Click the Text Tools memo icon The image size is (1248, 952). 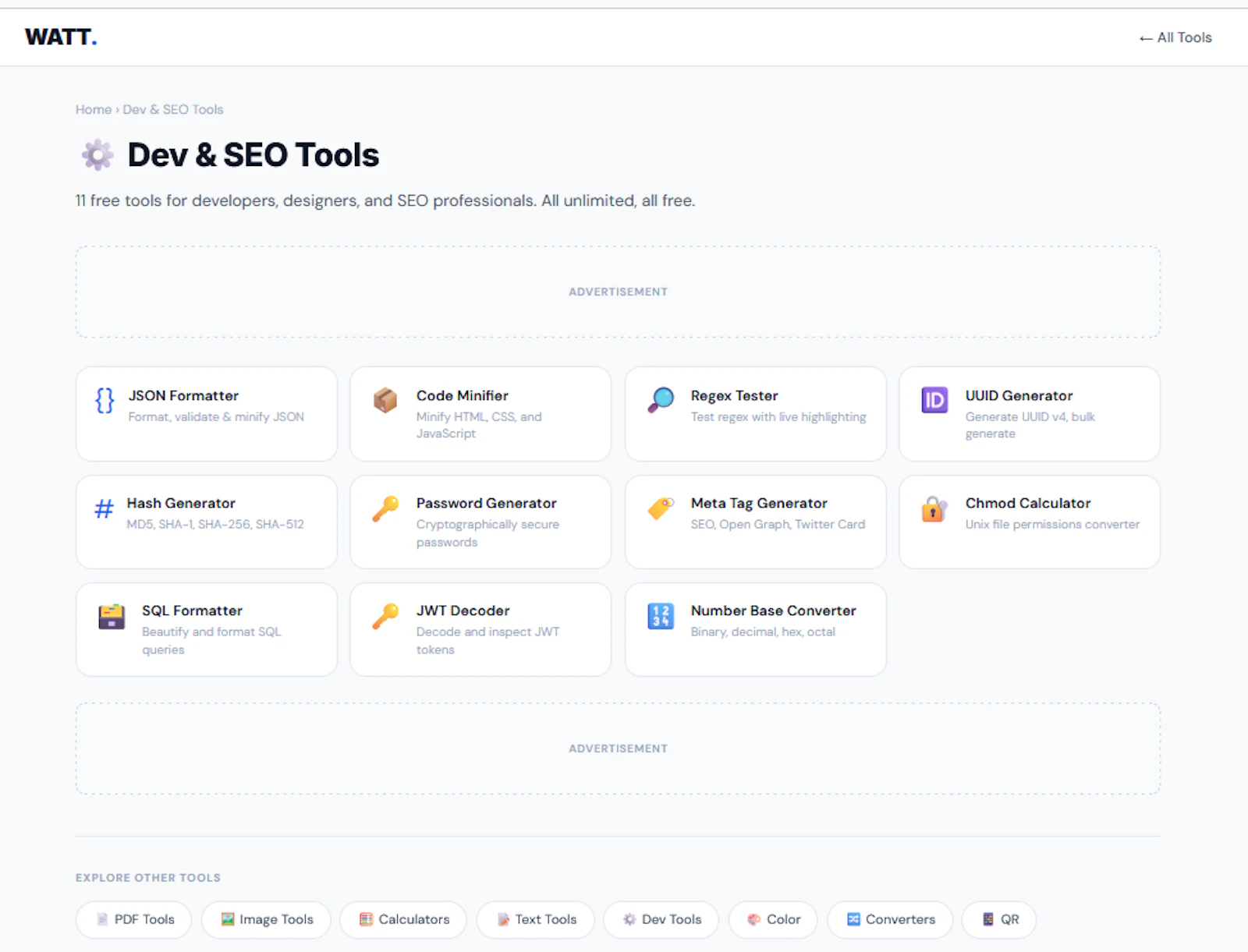click(503, 919)
